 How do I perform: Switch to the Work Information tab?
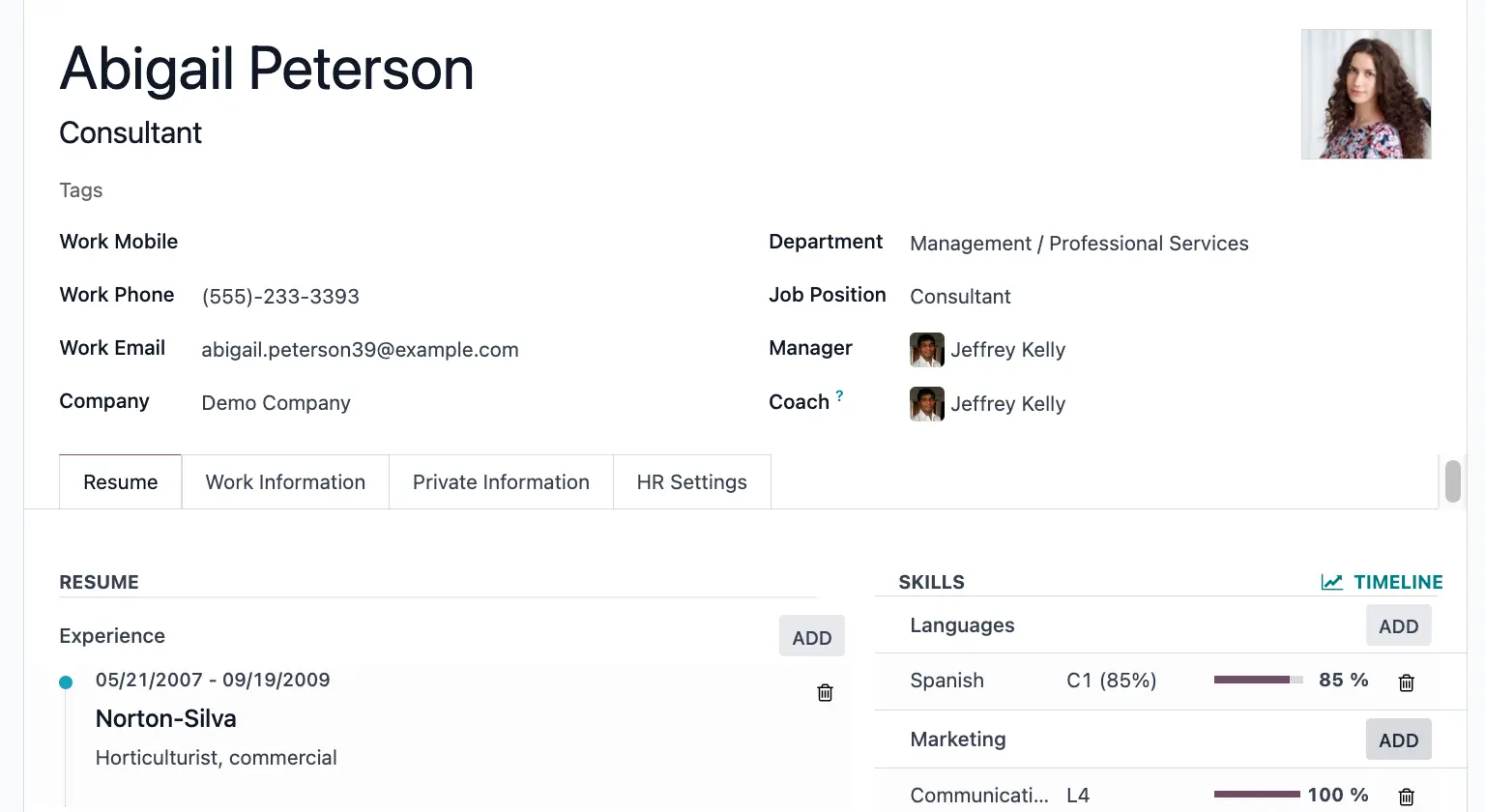[x=285, y=481]
